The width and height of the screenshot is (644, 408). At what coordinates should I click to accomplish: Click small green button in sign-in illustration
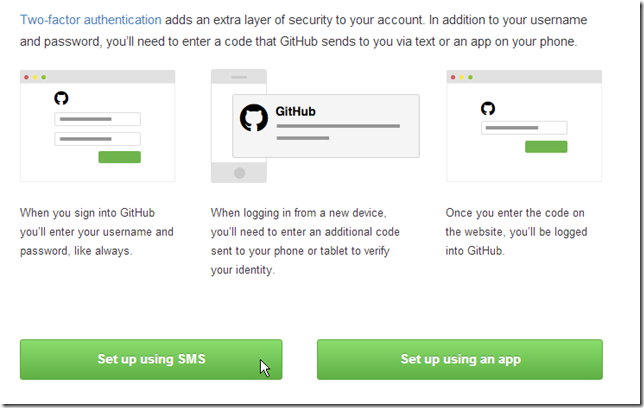(x=119, y=157)
